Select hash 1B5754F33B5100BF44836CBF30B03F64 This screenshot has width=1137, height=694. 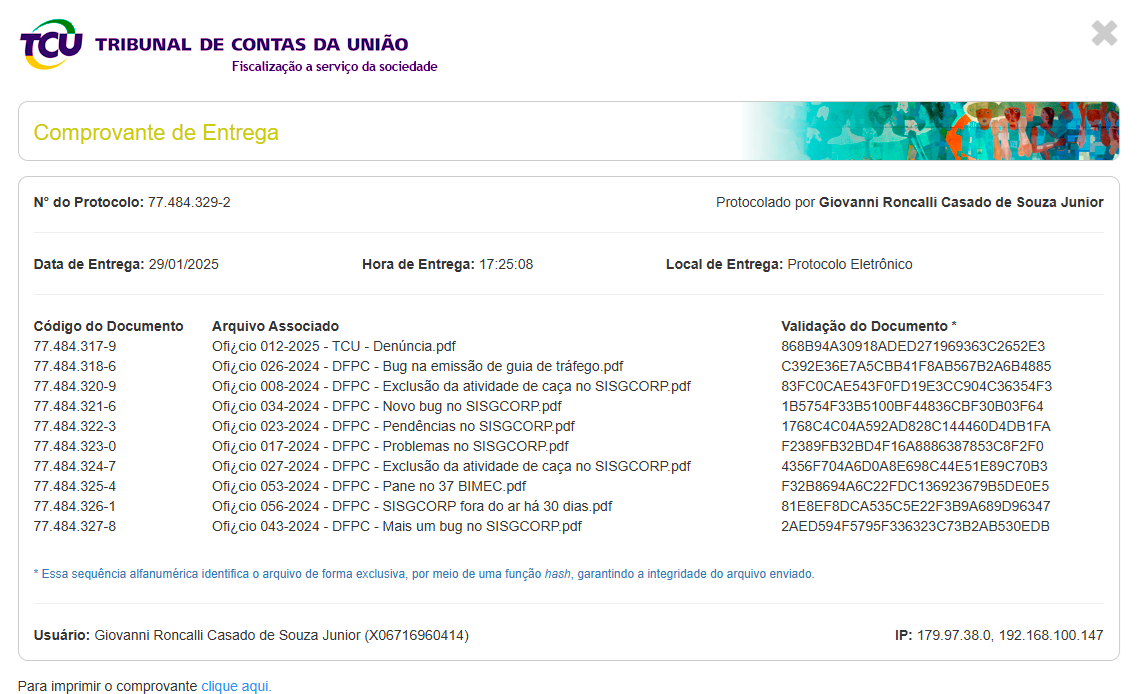(912, 406)
